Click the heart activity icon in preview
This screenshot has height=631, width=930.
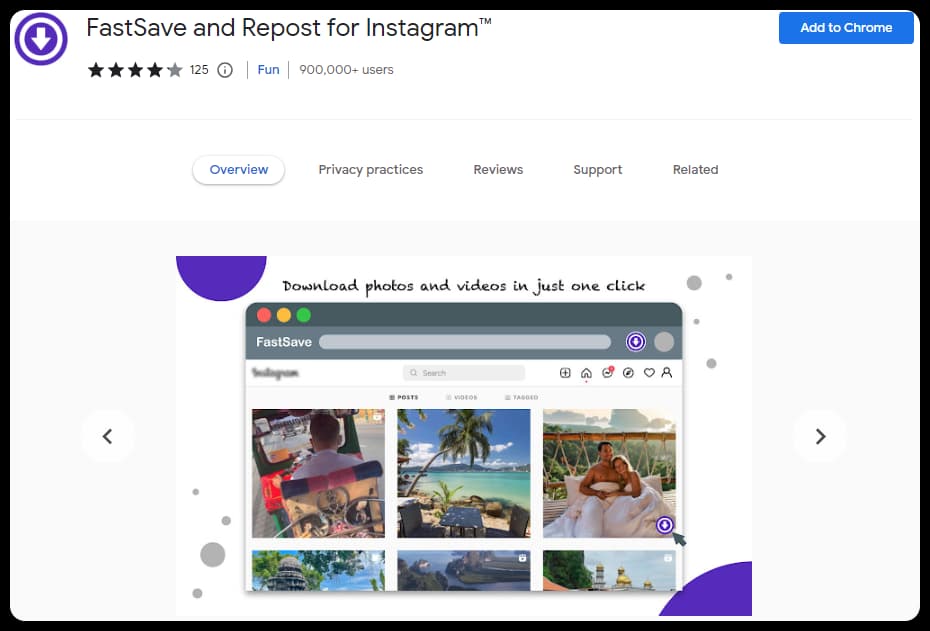649,372
